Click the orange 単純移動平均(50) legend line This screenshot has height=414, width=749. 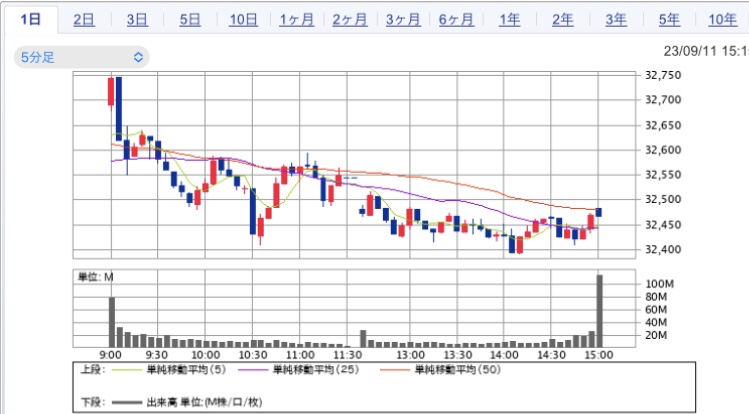tap(395, 370)
